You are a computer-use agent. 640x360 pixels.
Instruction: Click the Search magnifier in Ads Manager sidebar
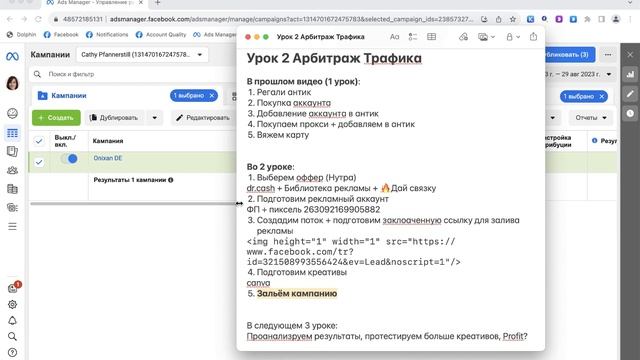[12, 336]
